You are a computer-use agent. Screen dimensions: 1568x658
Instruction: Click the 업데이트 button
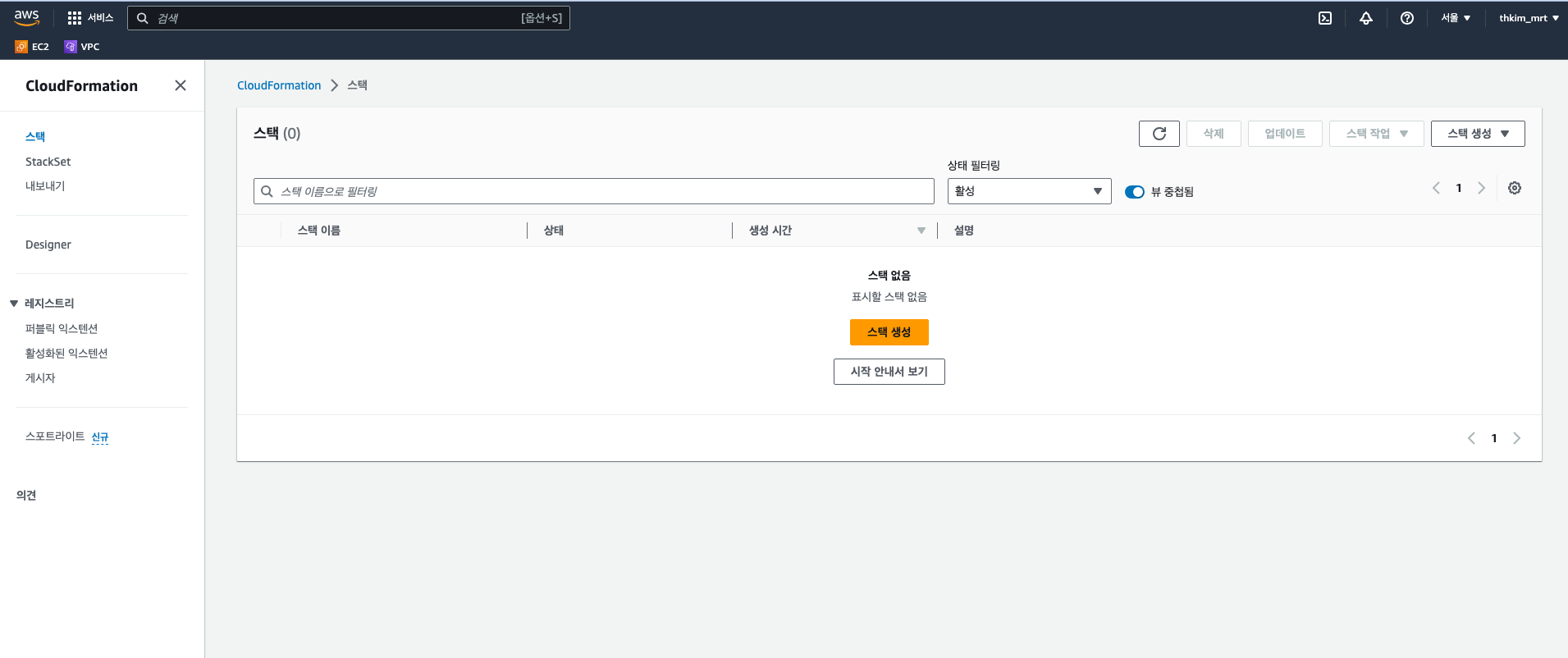point(1285,134)
